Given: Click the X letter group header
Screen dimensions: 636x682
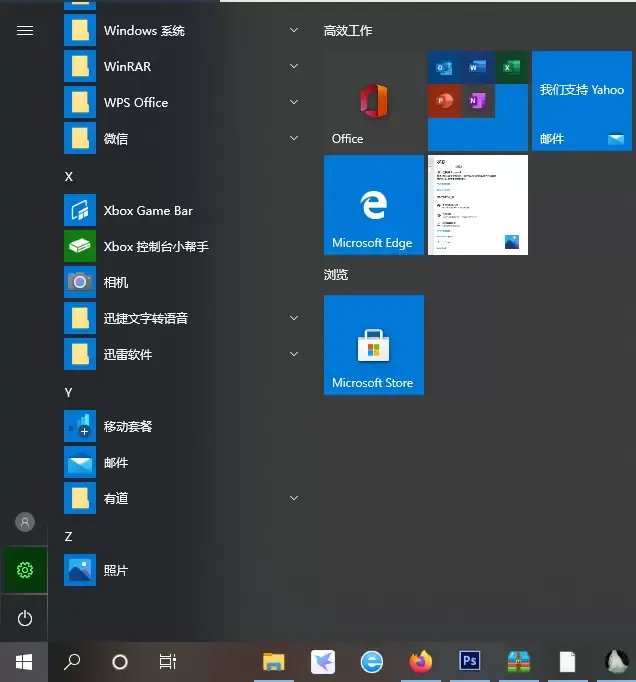Looking at the screenshot, I should [x=69, y=177].
